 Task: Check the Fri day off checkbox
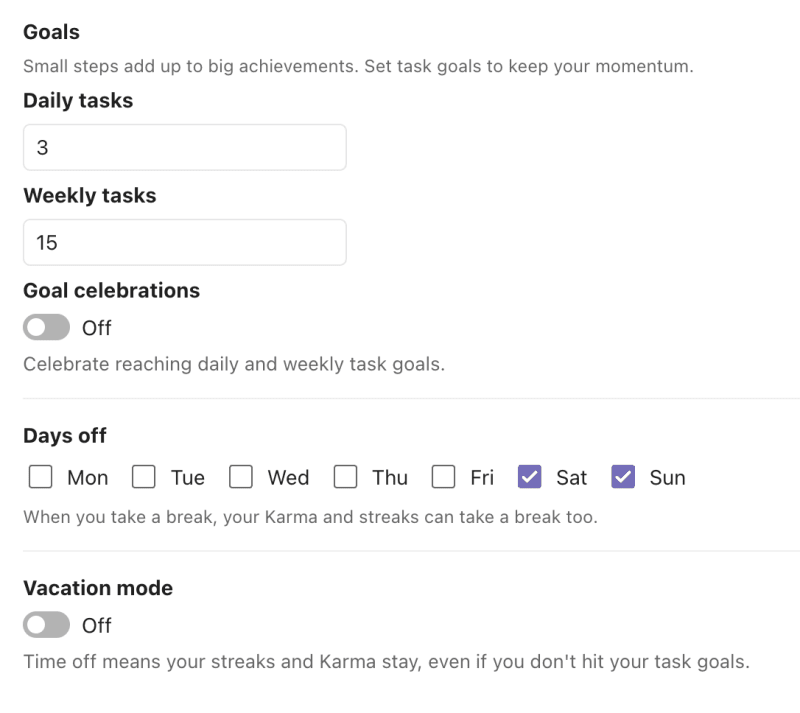click(443, 477)
